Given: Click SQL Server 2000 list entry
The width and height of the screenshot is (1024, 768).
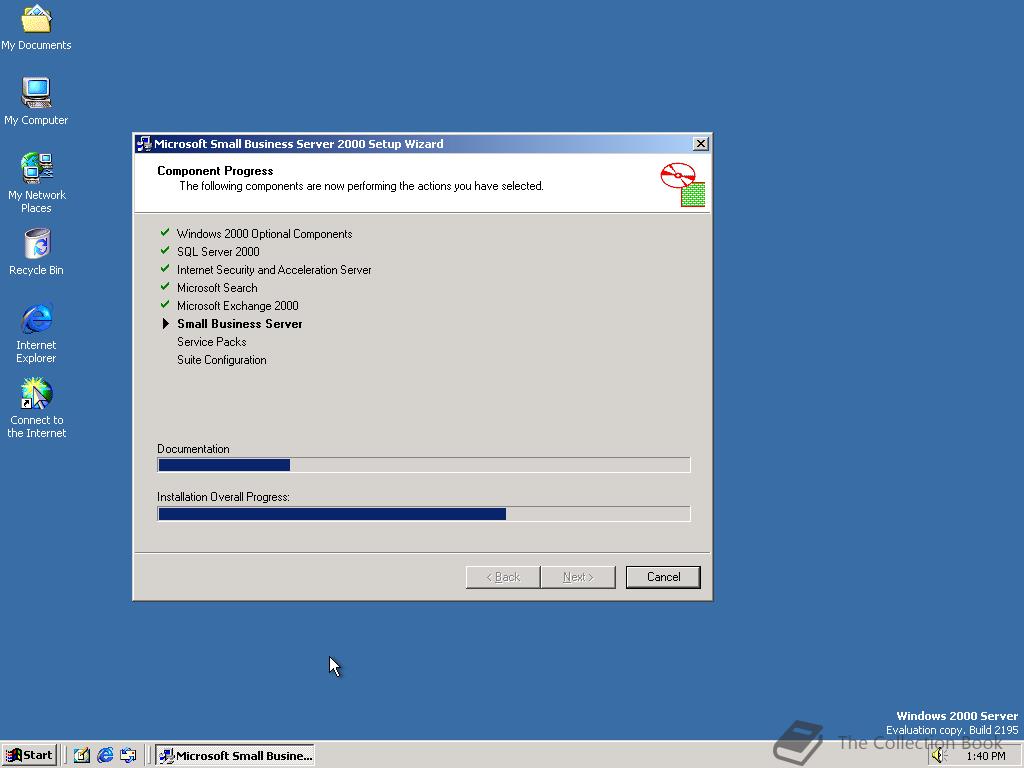Looking at the screenshot, I should [218, 251].
